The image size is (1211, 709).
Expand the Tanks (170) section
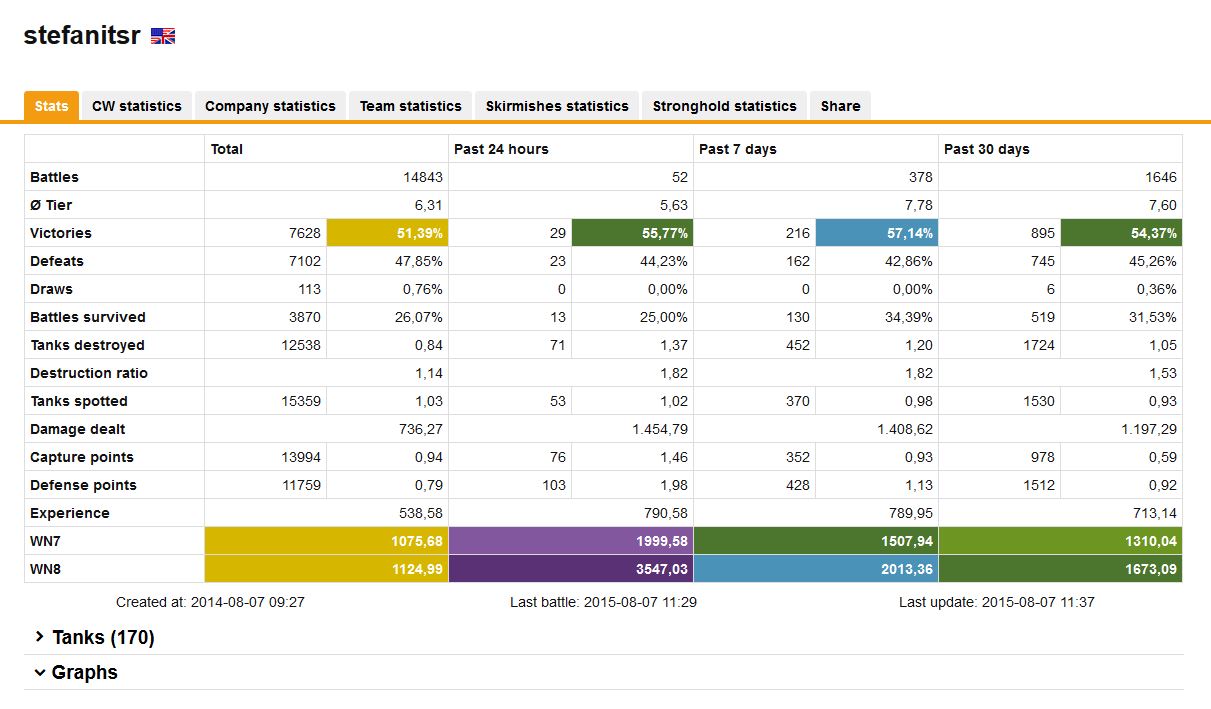(94, 637)
